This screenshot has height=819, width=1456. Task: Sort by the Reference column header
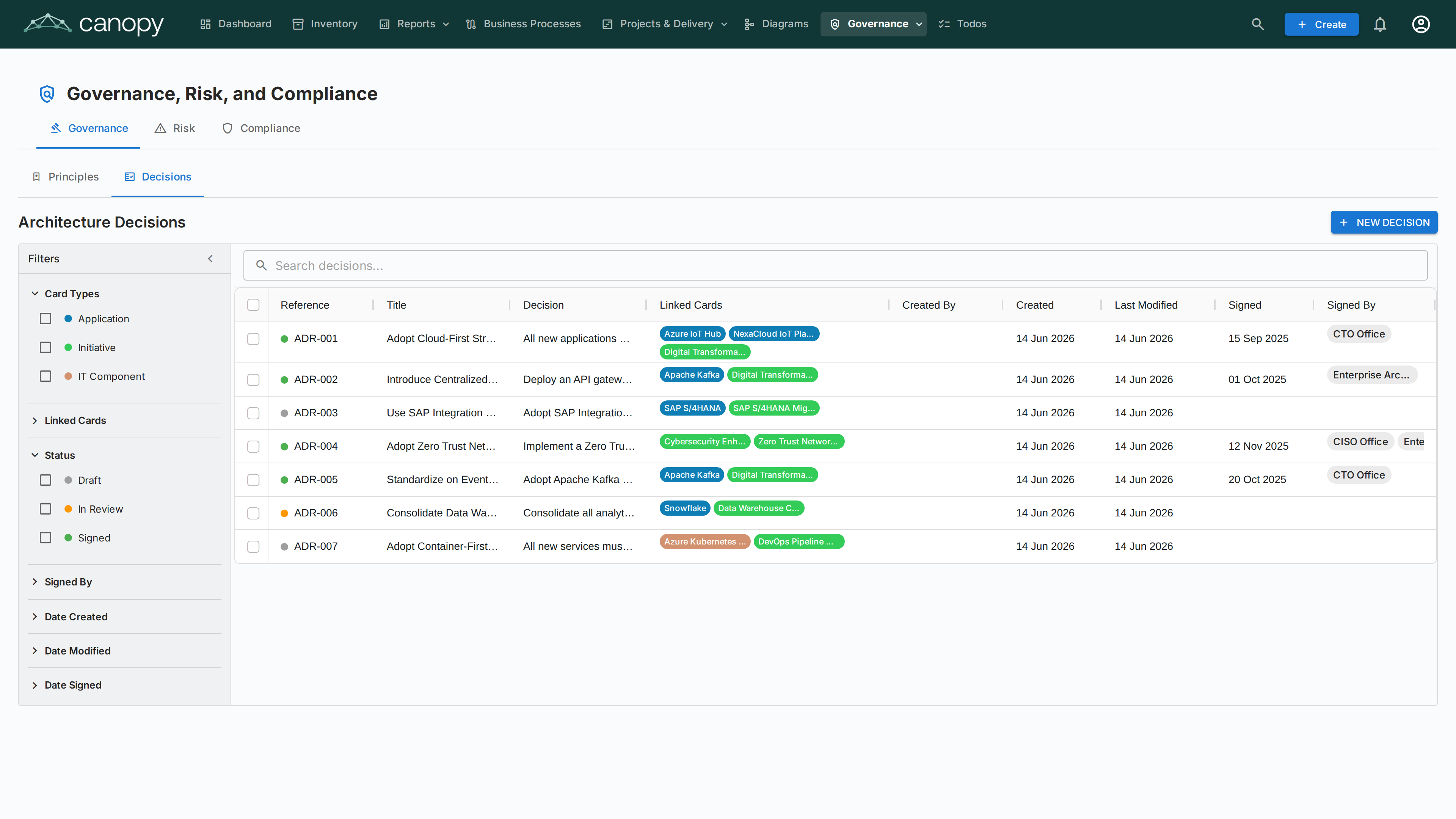[x=304, y=305]
